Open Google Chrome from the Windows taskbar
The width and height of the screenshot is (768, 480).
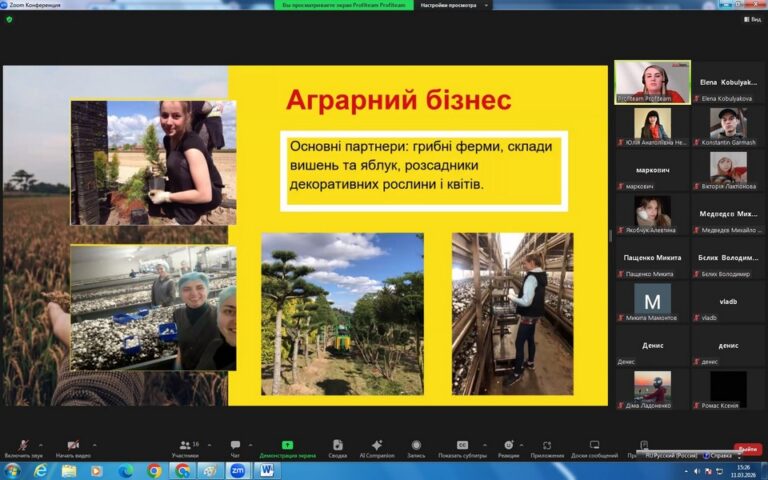tap(154, 470)
